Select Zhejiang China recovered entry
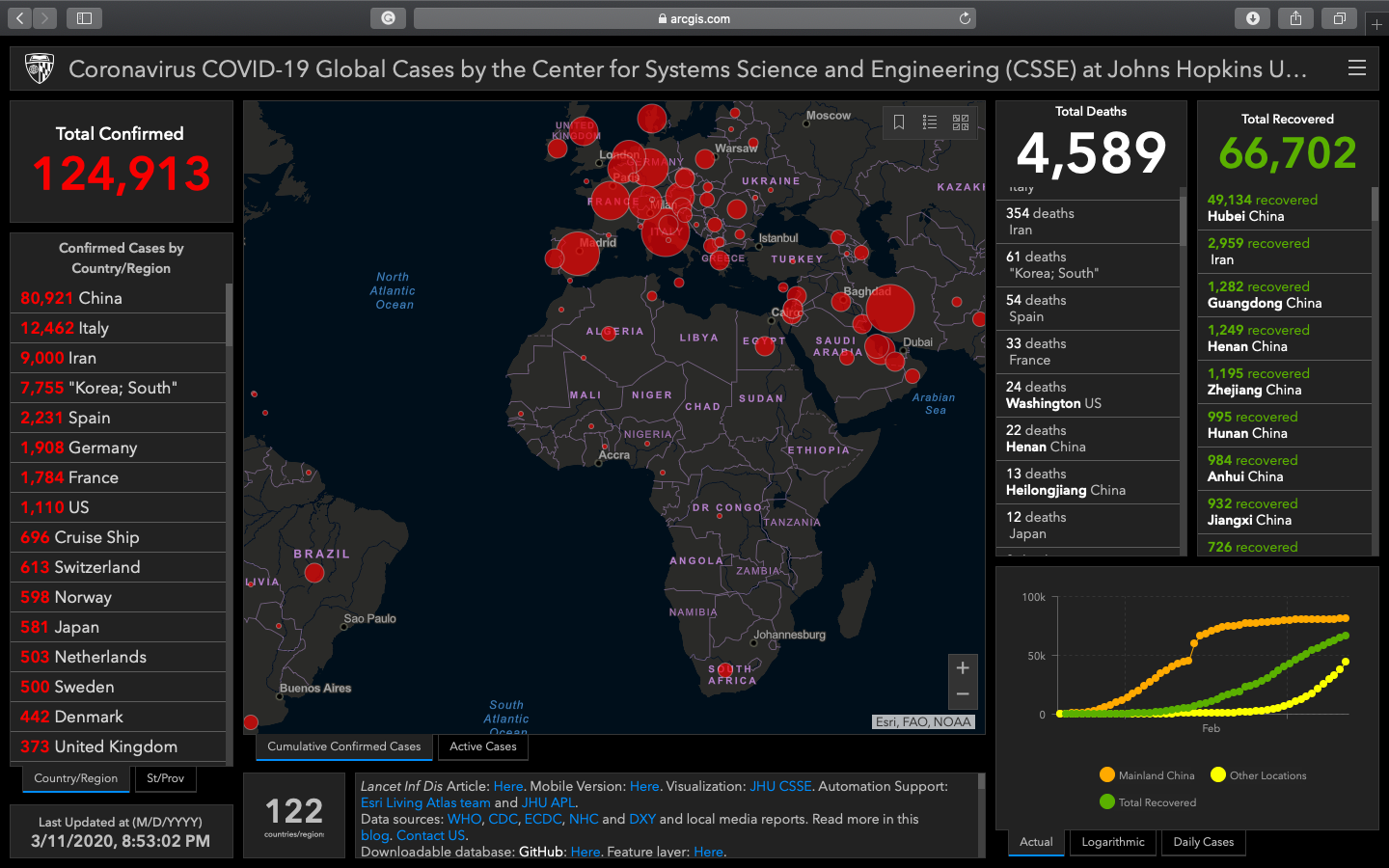The height and width of the screenshot is (868, 1389). [1284, 382]
